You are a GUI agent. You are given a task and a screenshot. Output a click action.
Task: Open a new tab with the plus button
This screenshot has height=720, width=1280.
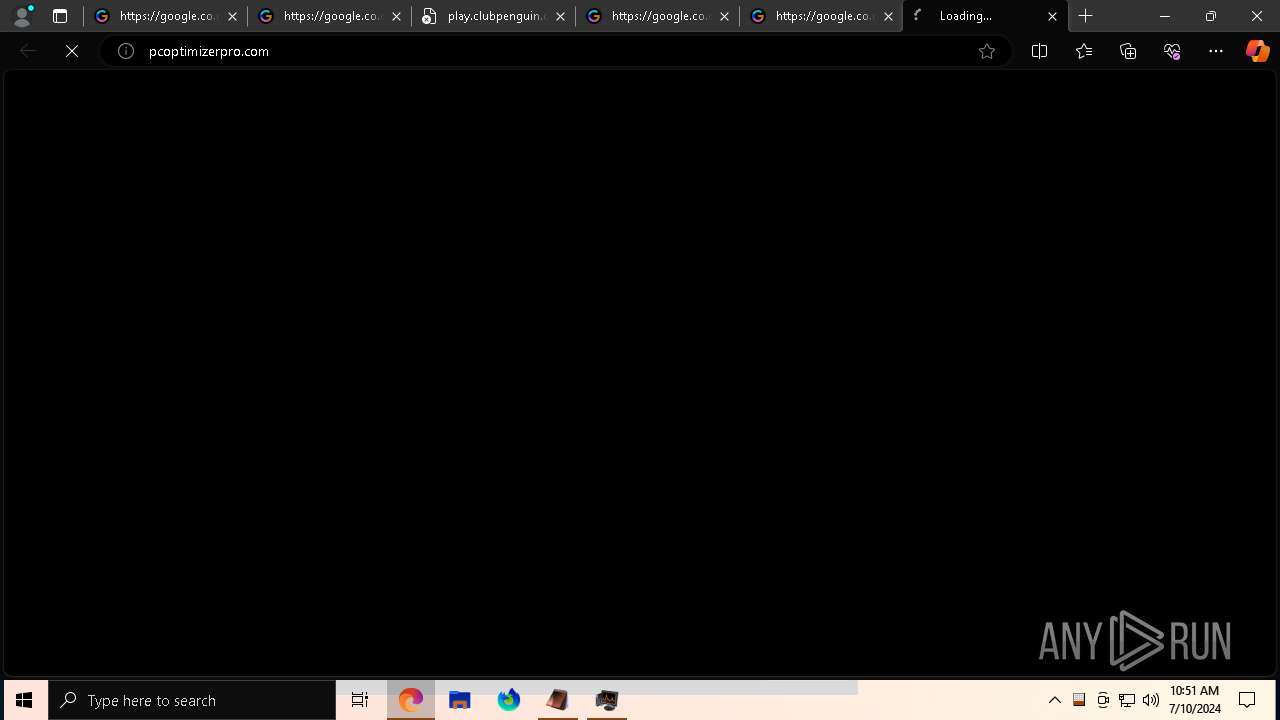1086,16
